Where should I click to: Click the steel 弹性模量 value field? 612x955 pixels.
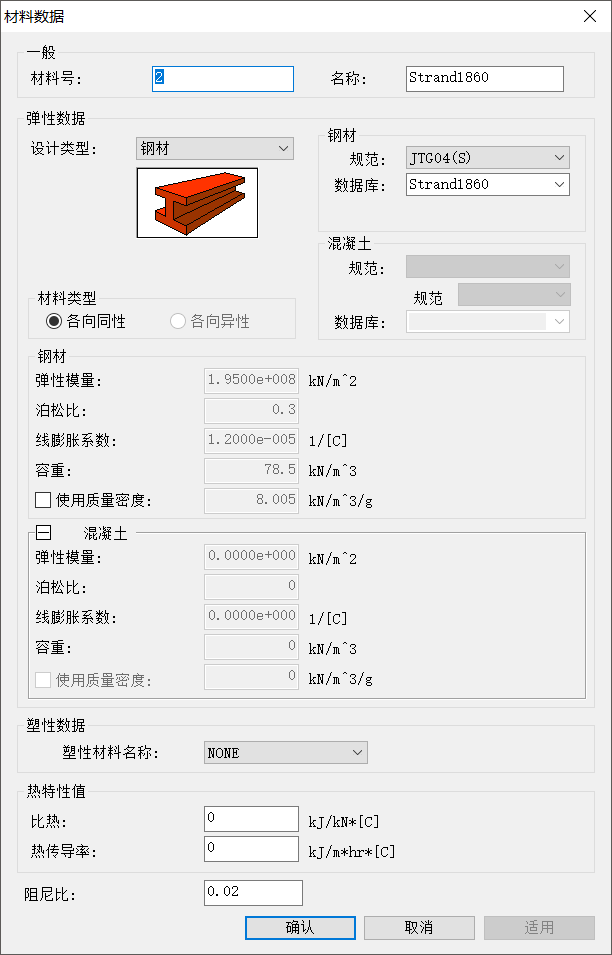tap(251, 380)
